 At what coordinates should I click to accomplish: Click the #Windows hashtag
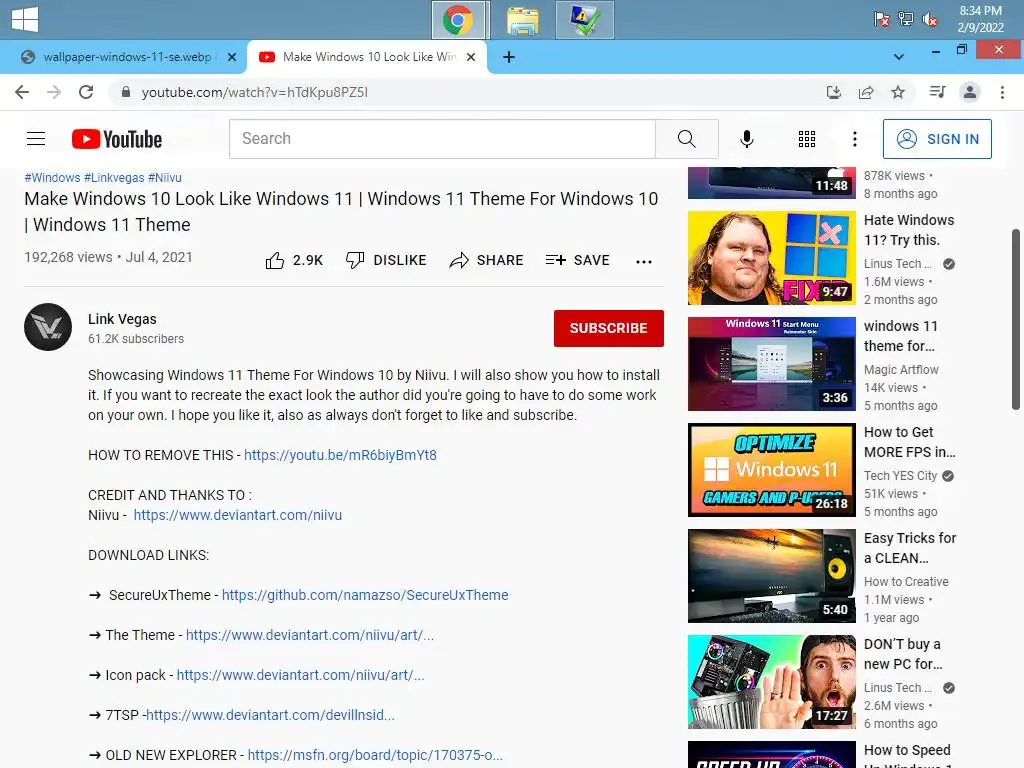[52, 178]
